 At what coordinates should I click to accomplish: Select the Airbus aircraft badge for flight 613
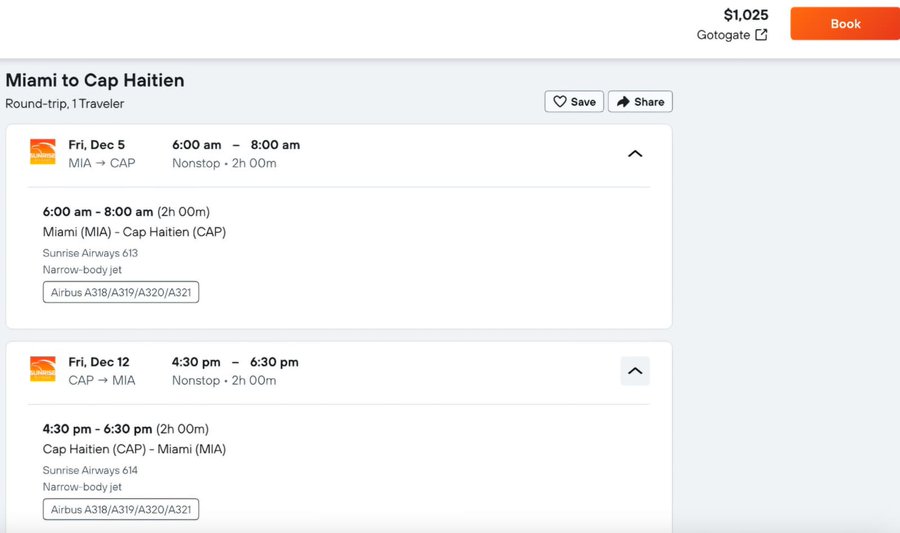(121, 293)
